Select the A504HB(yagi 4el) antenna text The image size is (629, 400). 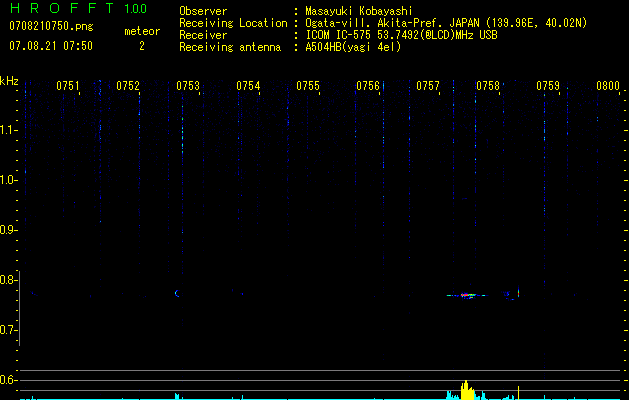pos(353,47)
